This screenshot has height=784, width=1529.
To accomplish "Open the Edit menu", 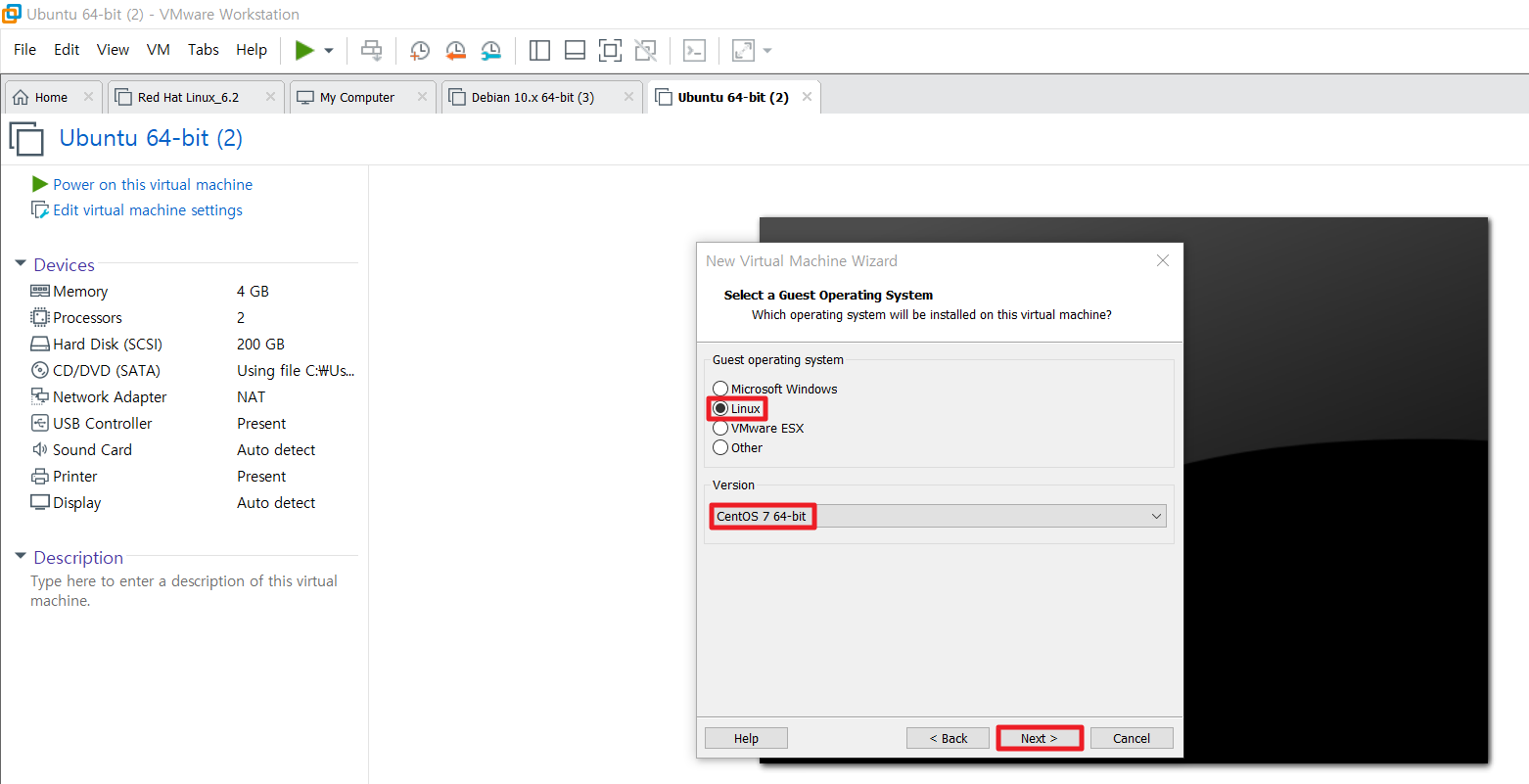I will point(67,50).
